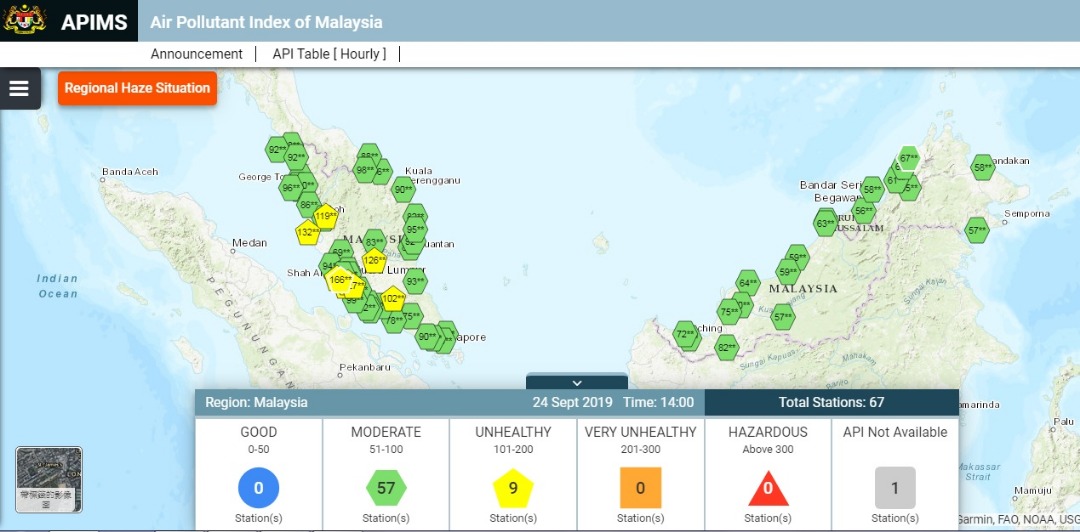Click the Time: 14:00 text

point(658,402)
